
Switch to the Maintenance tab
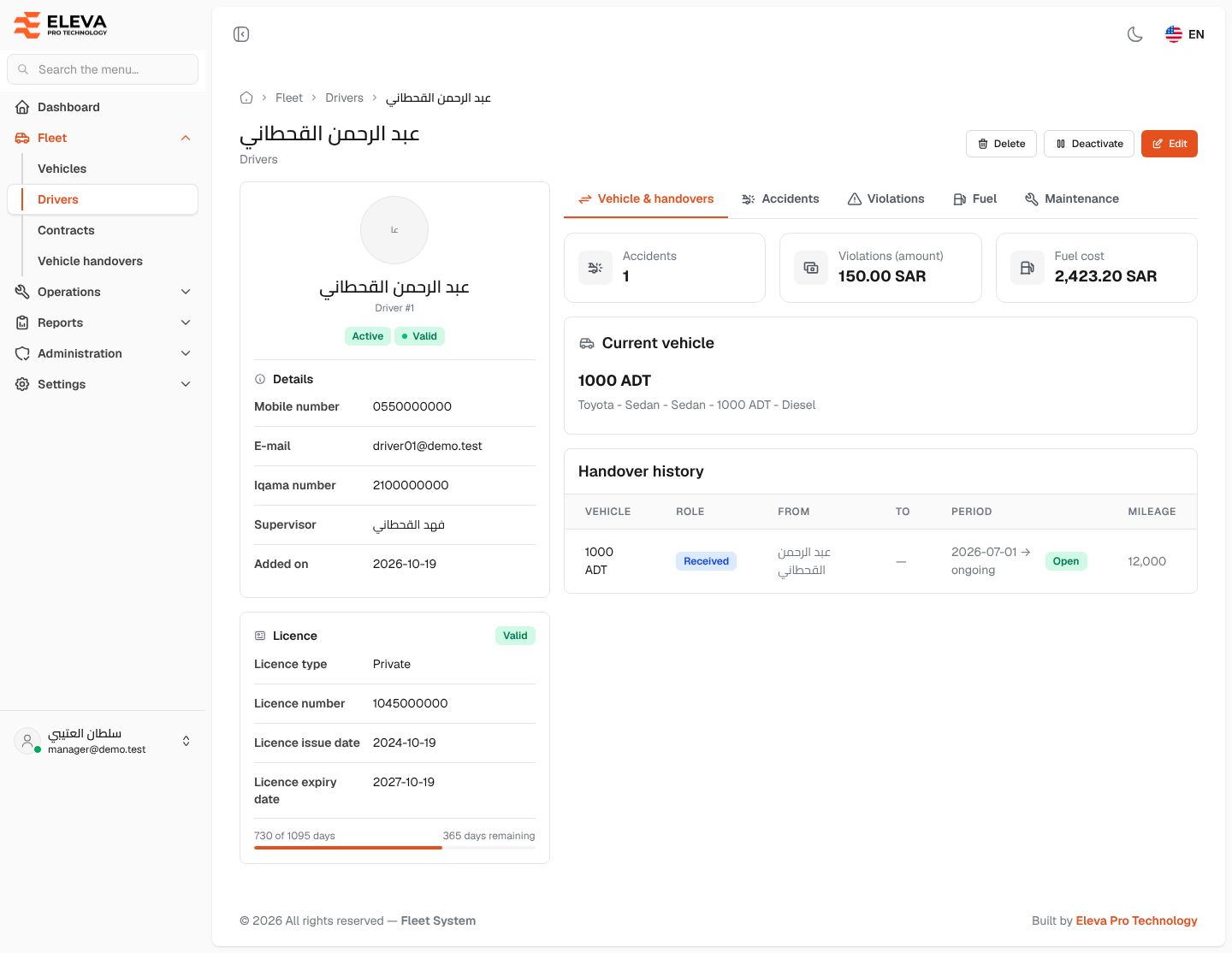point(1071,199)
